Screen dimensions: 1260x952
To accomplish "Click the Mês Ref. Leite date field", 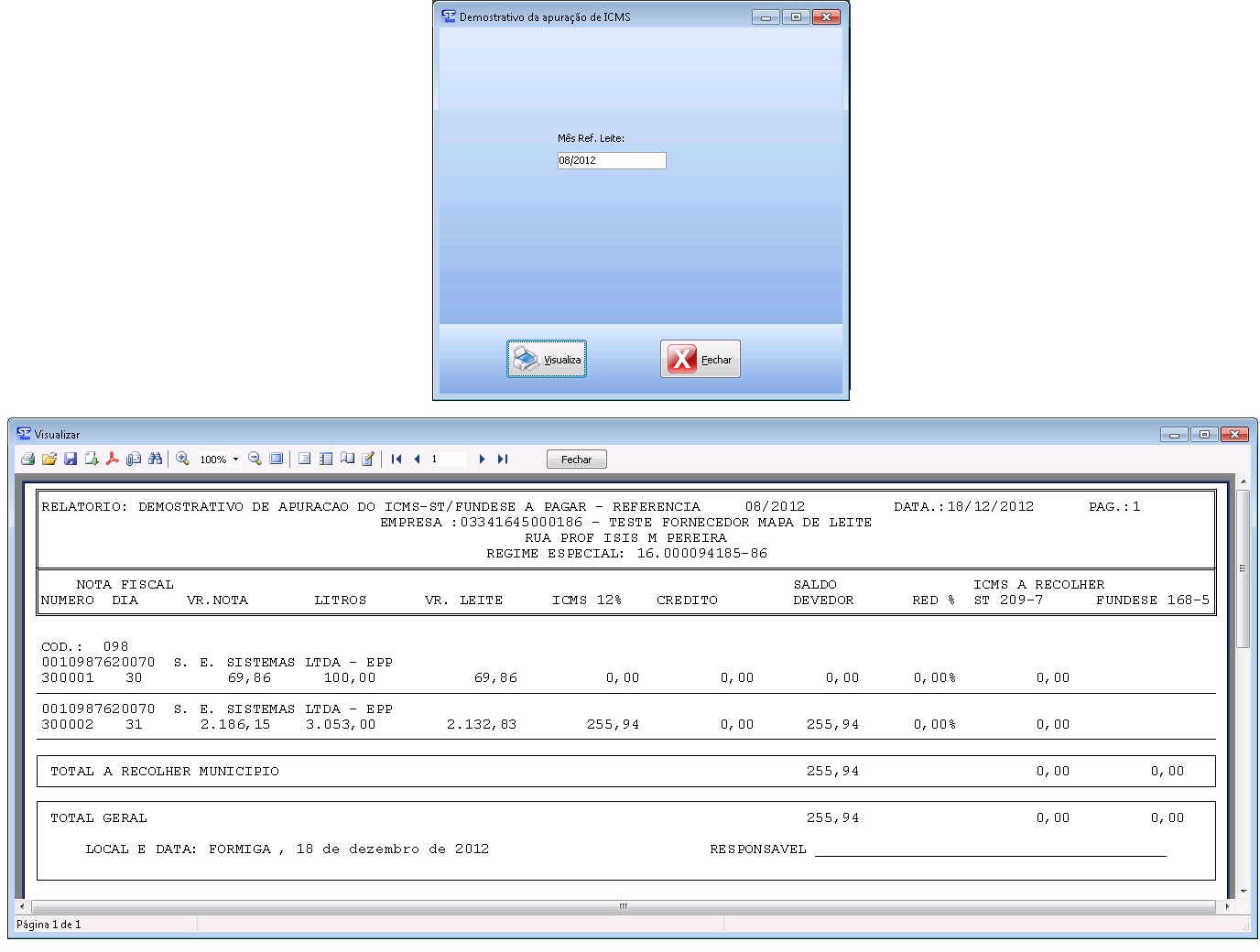I will pos(611,160).
